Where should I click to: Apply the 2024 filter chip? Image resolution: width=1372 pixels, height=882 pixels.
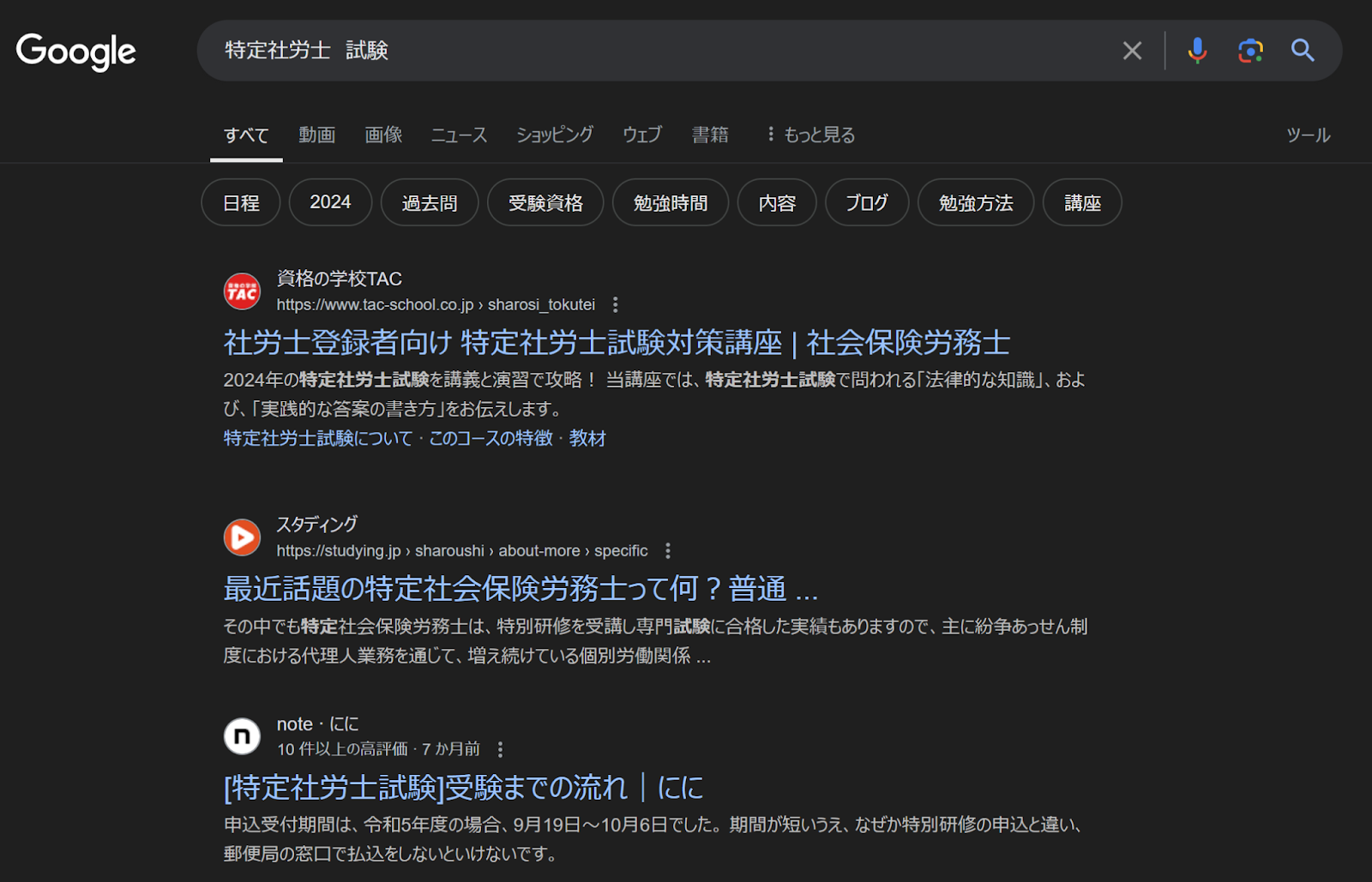[330, 202]
